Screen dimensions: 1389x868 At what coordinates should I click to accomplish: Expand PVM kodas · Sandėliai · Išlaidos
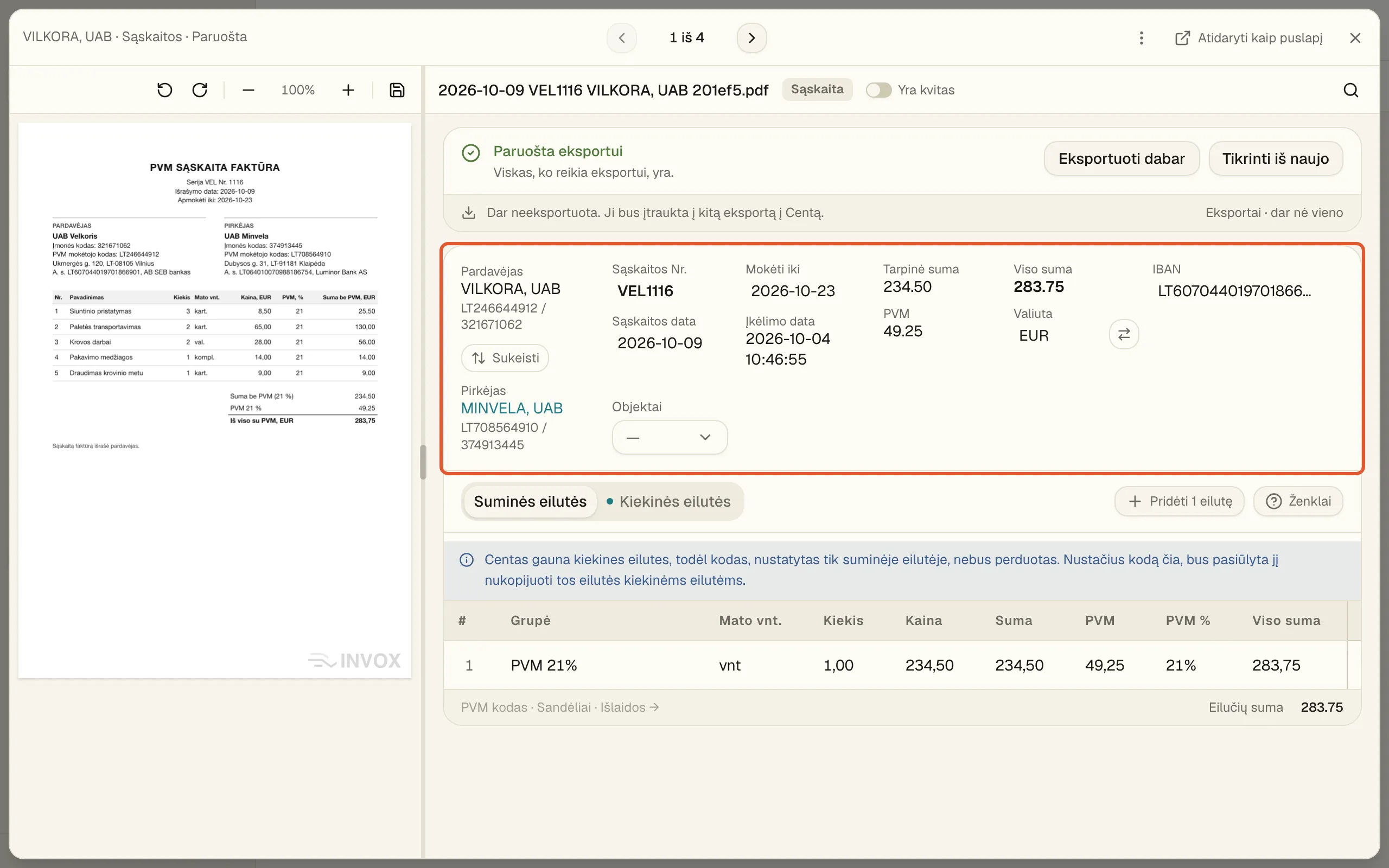pos(559,707)
